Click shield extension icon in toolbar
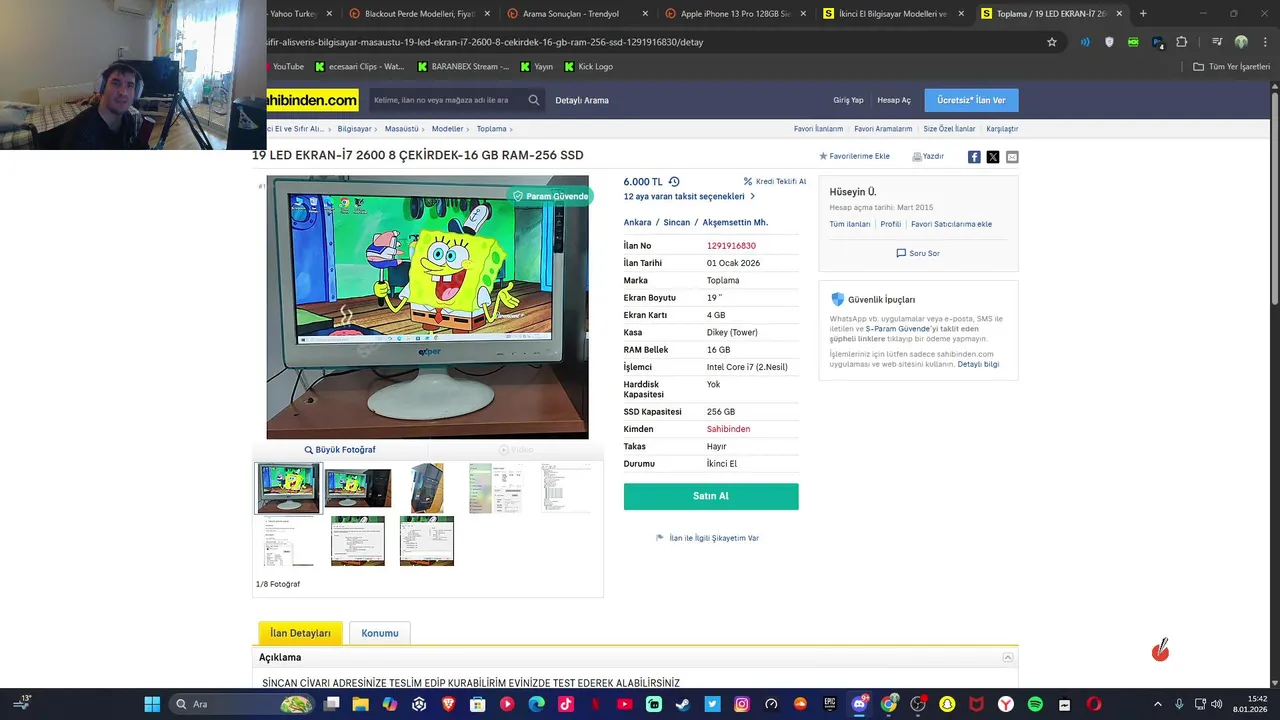Screen dimensions: 1280x720 1109,42
